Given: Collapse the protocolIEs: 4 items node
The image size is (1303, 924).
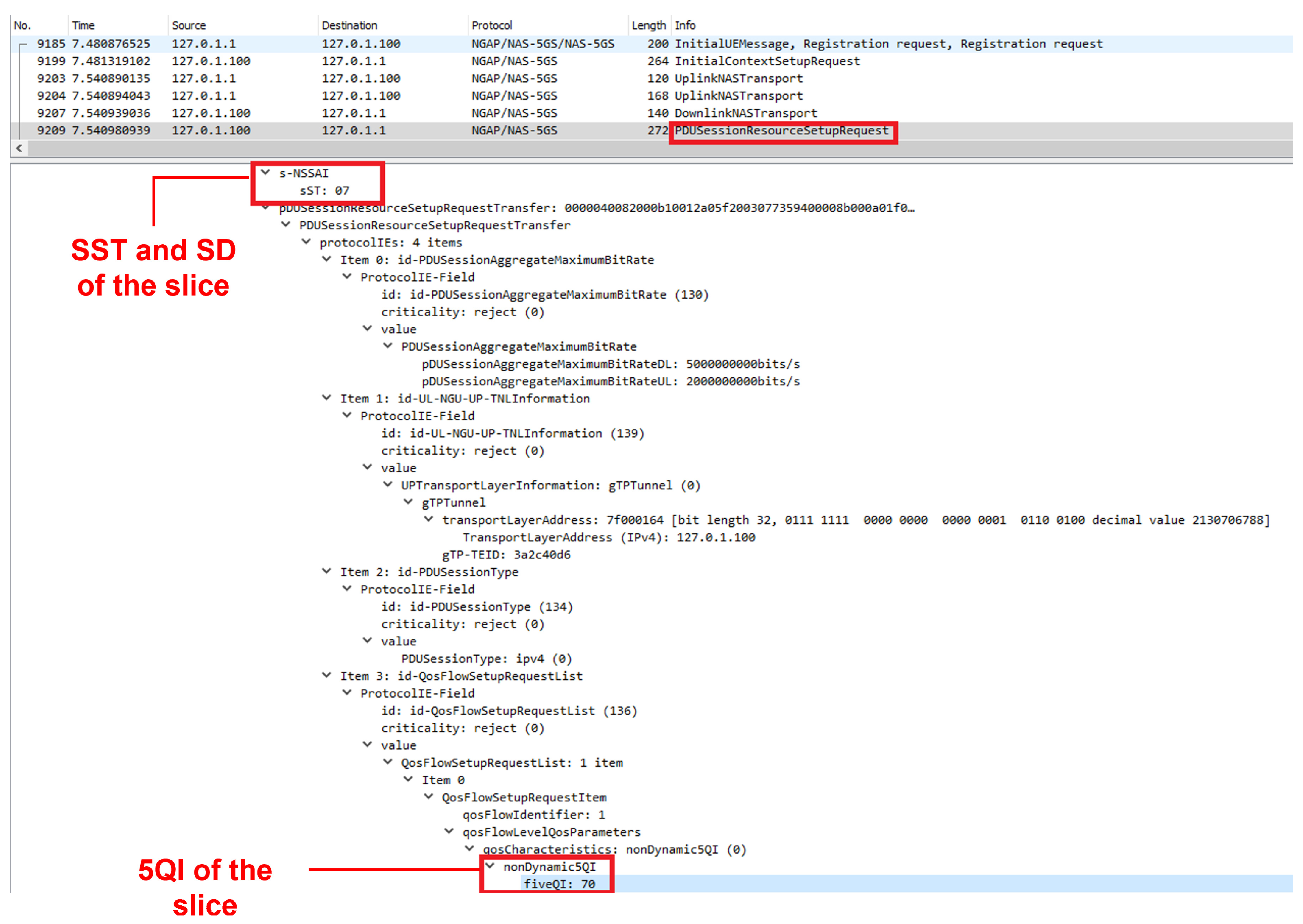Looking at the screenshot, I should click(306, 242).
